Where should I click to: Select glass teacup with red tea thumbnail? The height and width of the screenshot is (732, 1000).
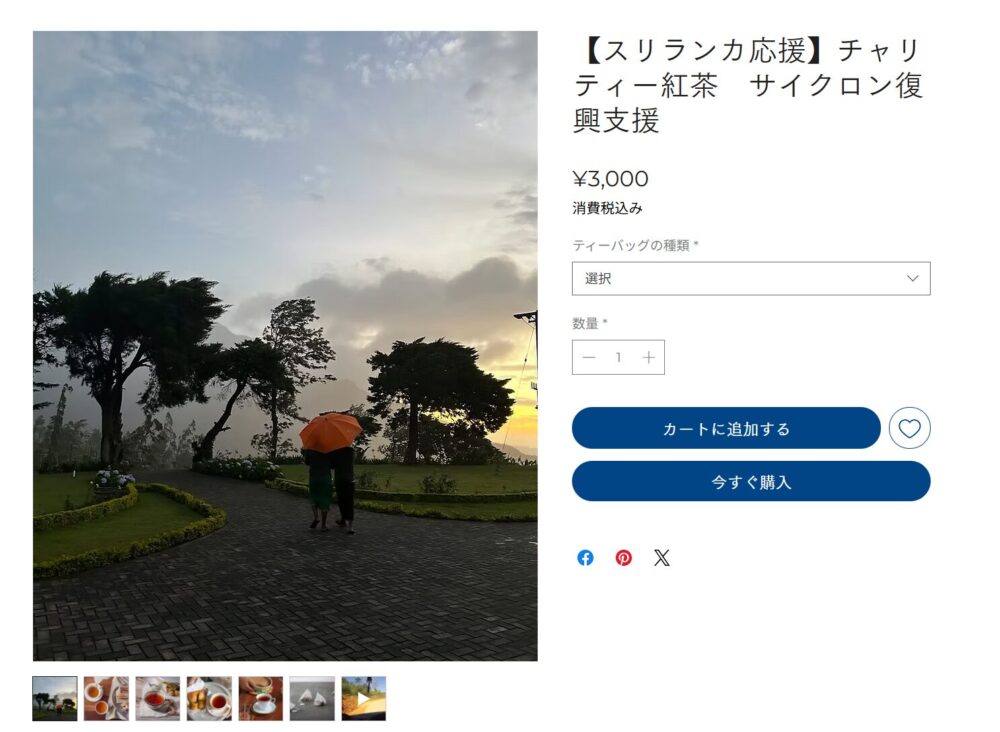tap(158, 698)
